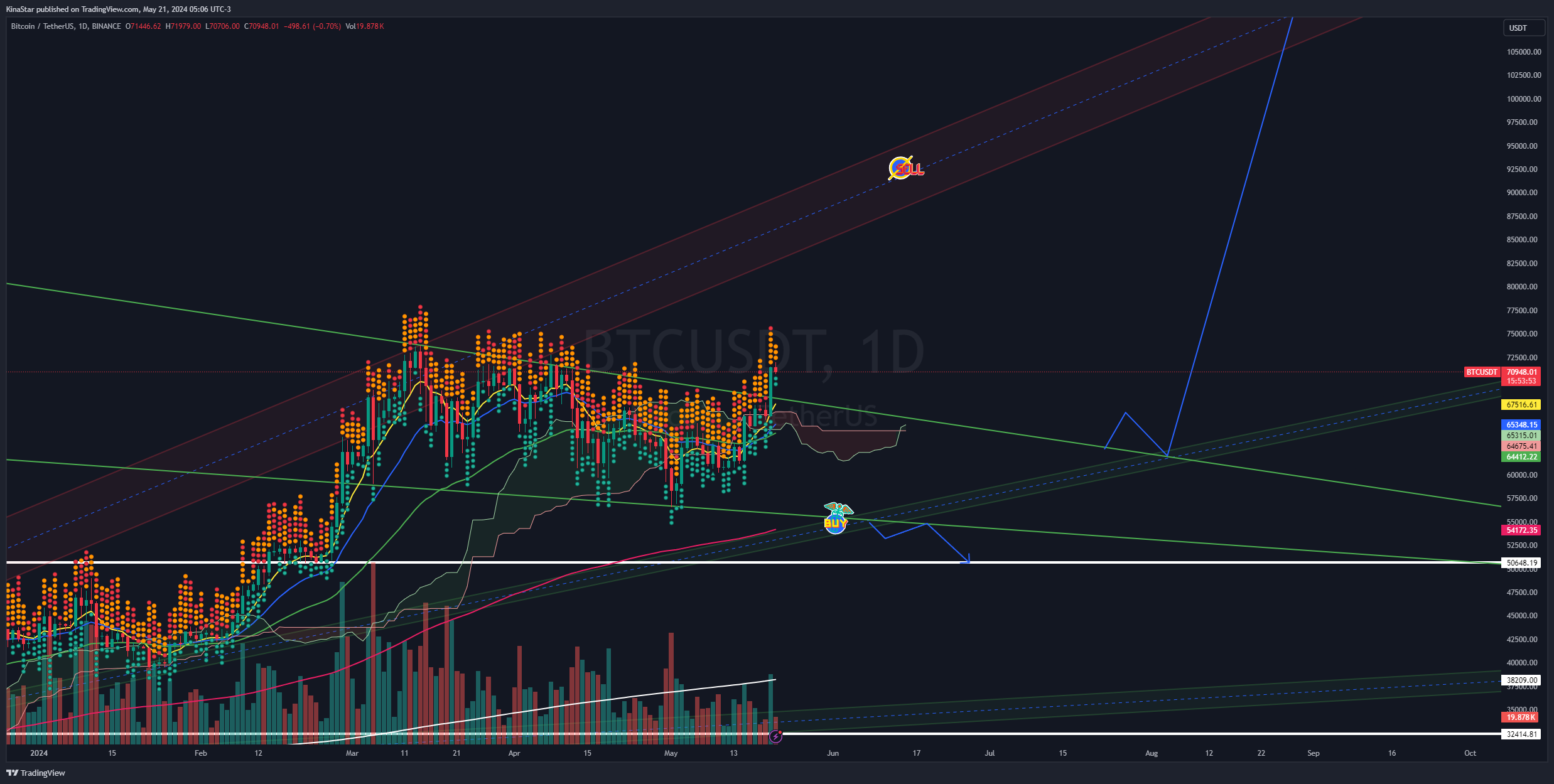Click the May label on time axis

[671, 753]
